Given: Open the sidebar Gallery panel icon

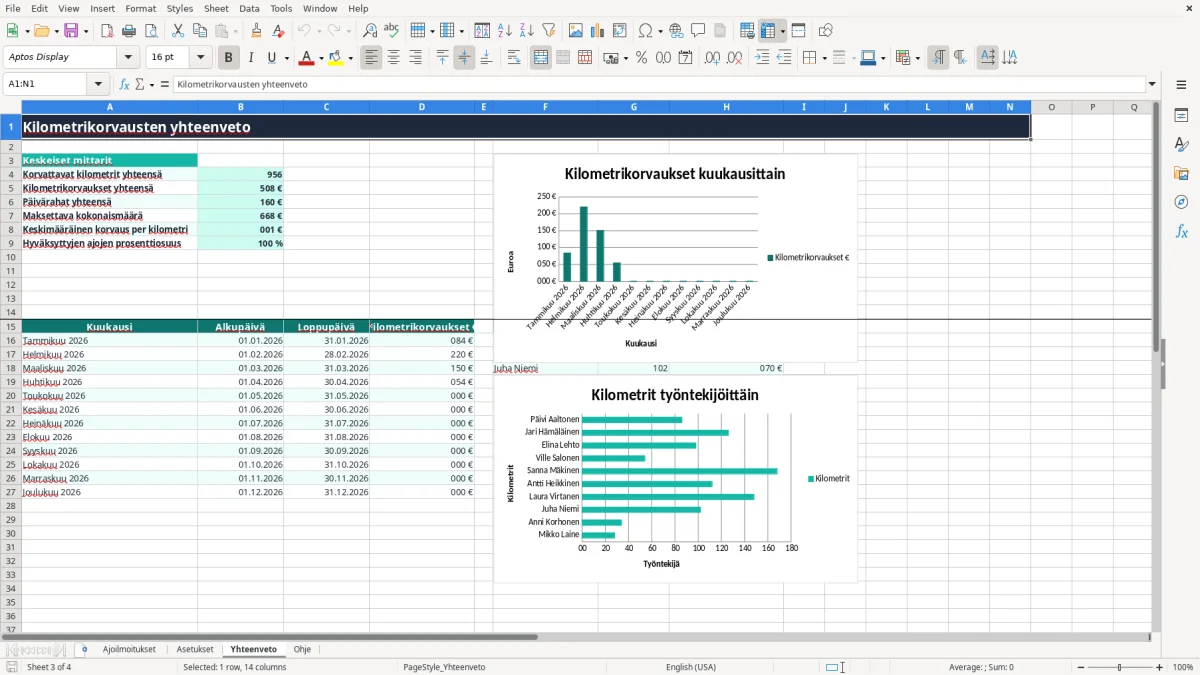Looking at the screenshot, I should pyautogui.click(x=1181, y=173).
